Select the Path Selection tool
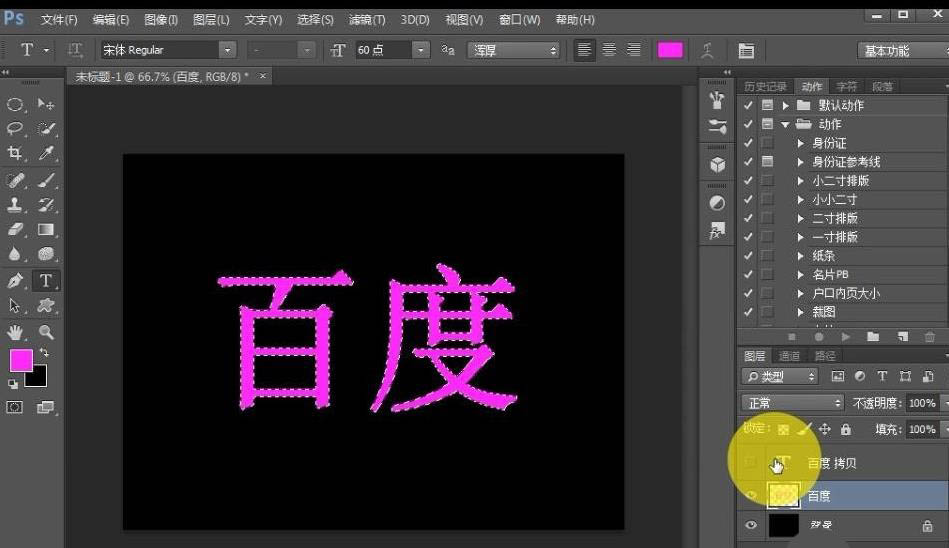 [x=15, y=306]
